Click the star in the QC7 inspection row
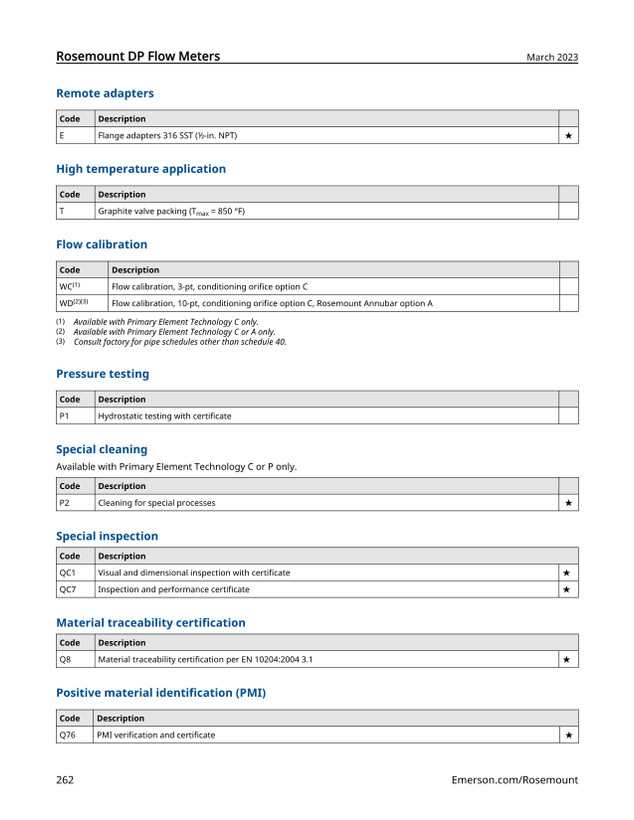634x820 pixels. click(566, 590)
